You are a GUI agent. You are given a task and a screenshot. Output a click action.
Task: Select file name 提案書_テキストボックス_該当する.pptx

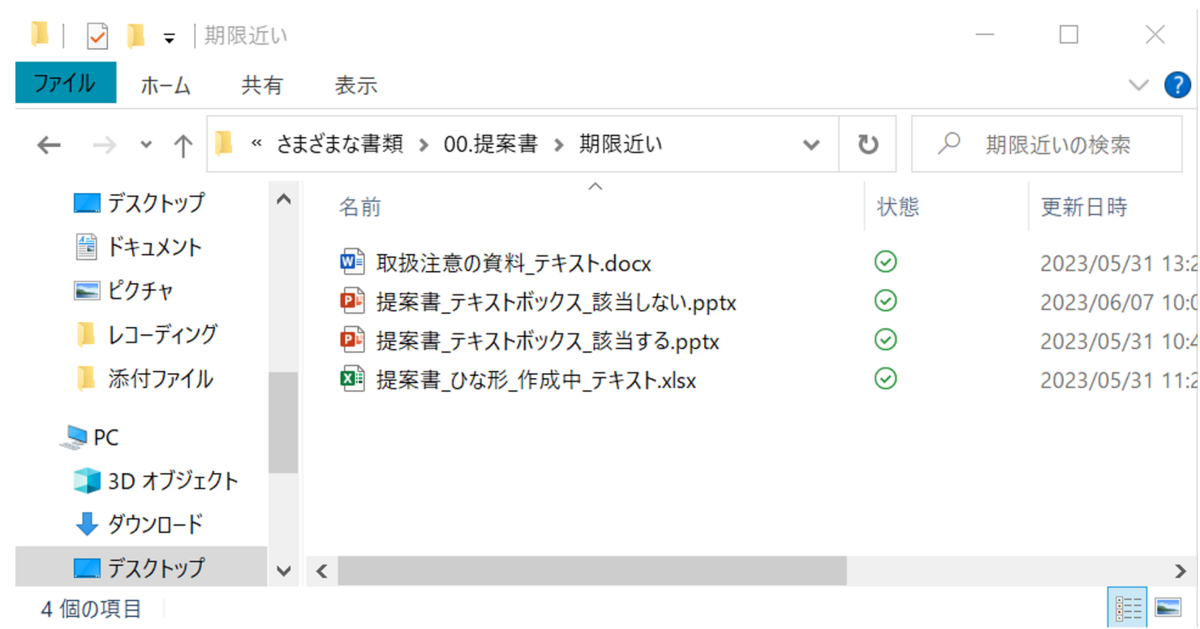pyautogui.click(x=548, y=342)
